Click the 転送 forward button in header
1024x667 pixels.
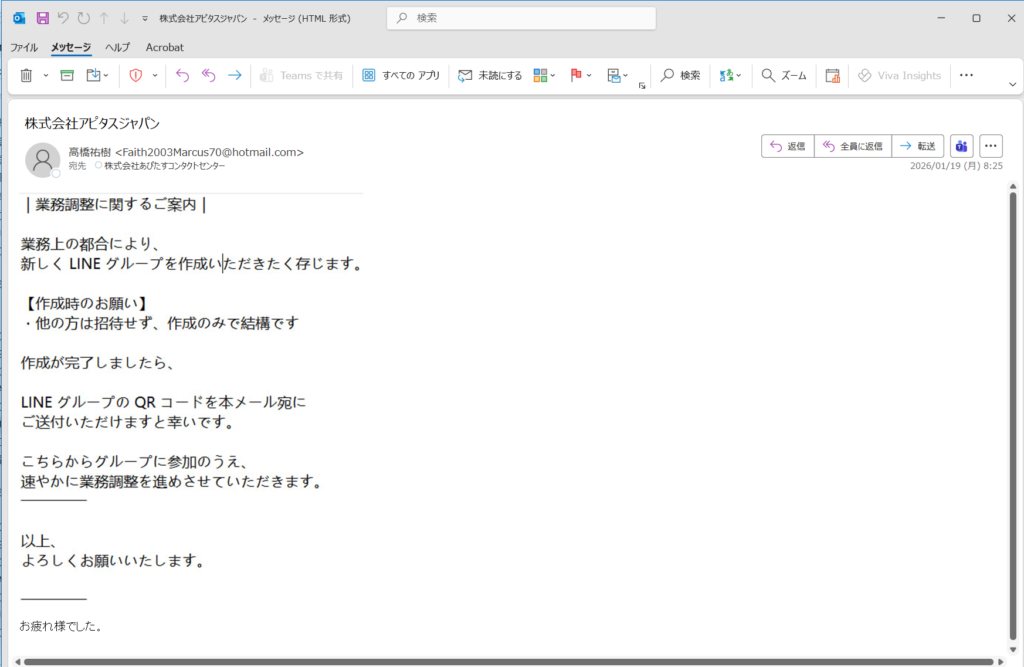917,146
